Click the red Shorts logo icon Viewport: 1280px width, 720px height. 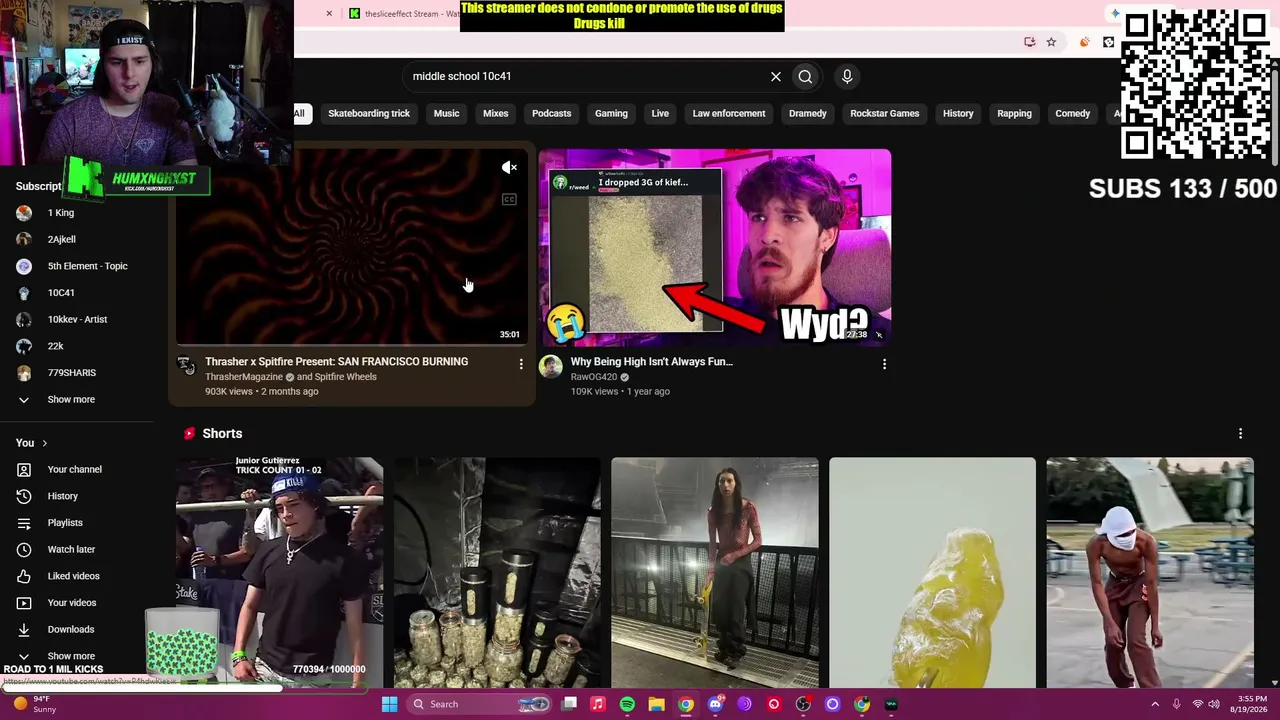189,433
